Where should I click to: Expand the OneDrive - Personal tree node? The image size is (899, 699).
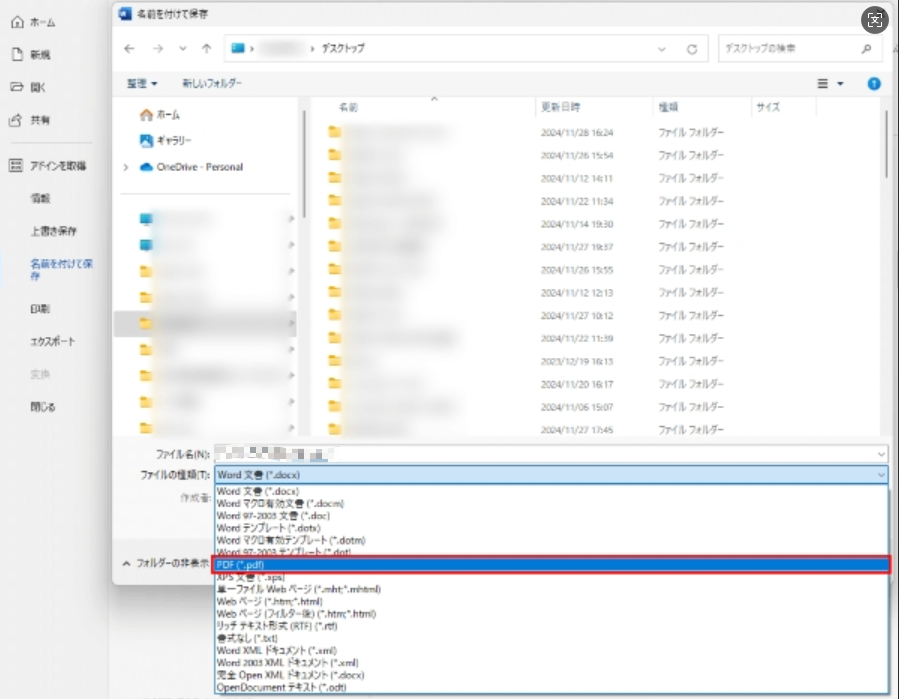point(125,168)
